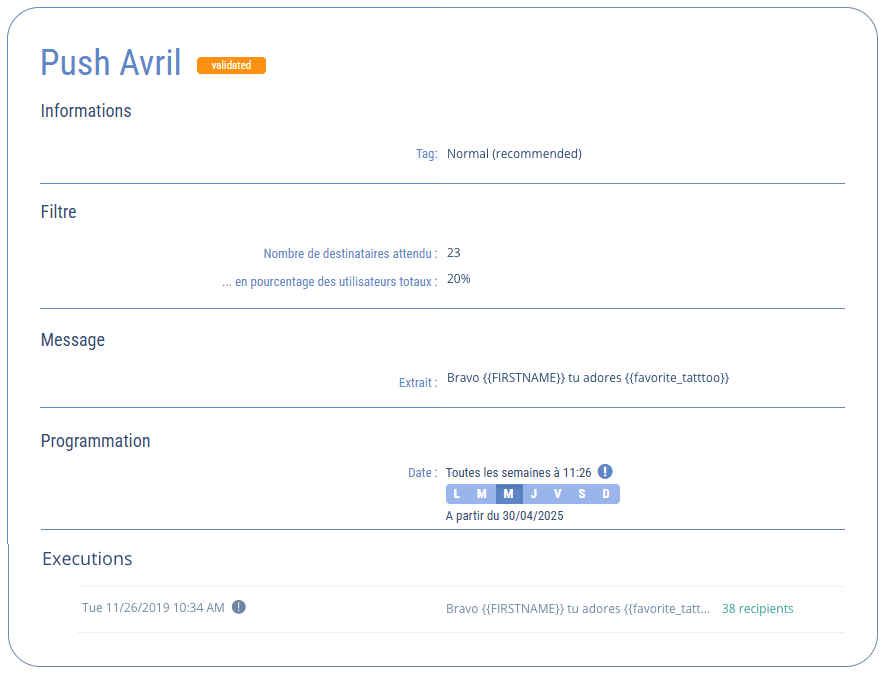Click the Push Avril campaign title
The height and width of the screenshot is (679, 889).
111,63
